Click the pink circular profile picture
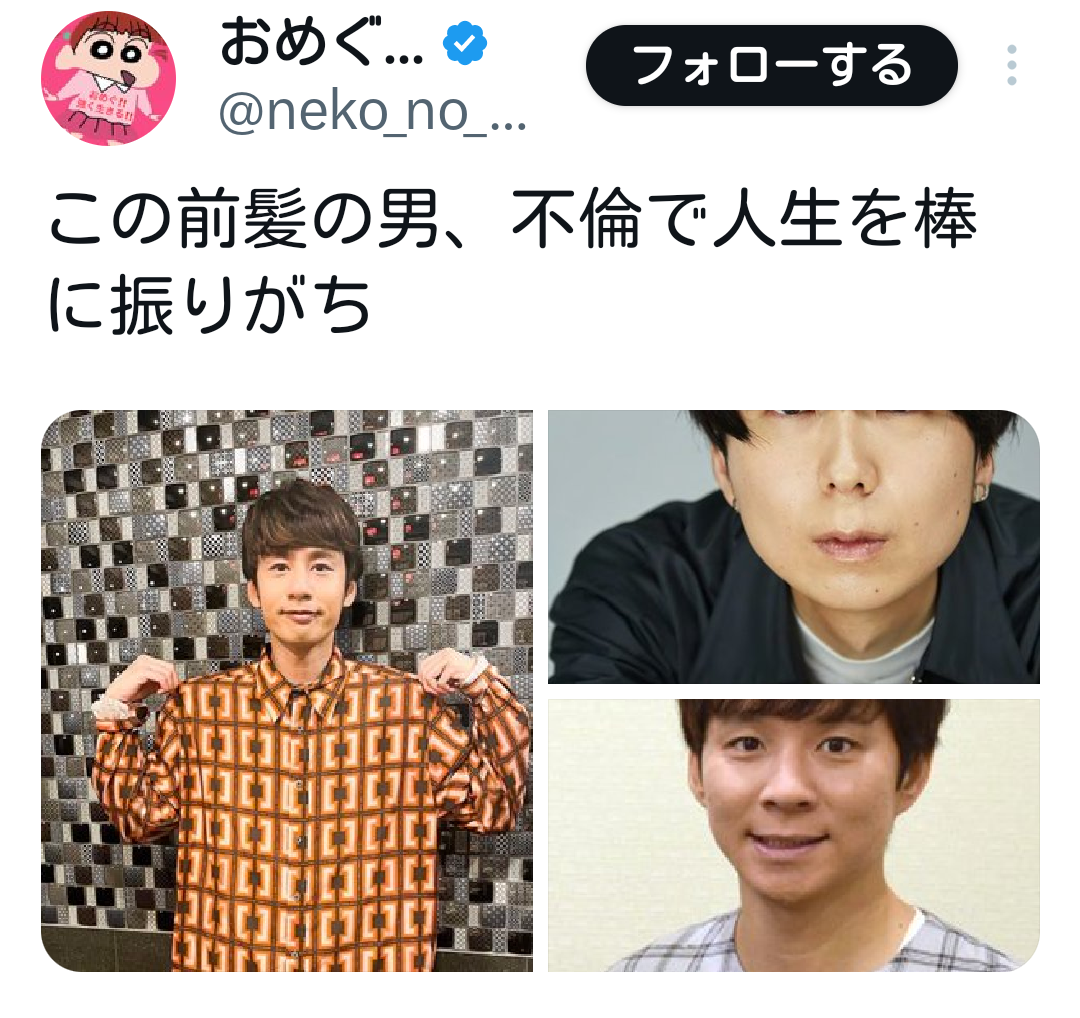Image resolution: width=1080 pixels, height=1018 pixels. point(108,78)
